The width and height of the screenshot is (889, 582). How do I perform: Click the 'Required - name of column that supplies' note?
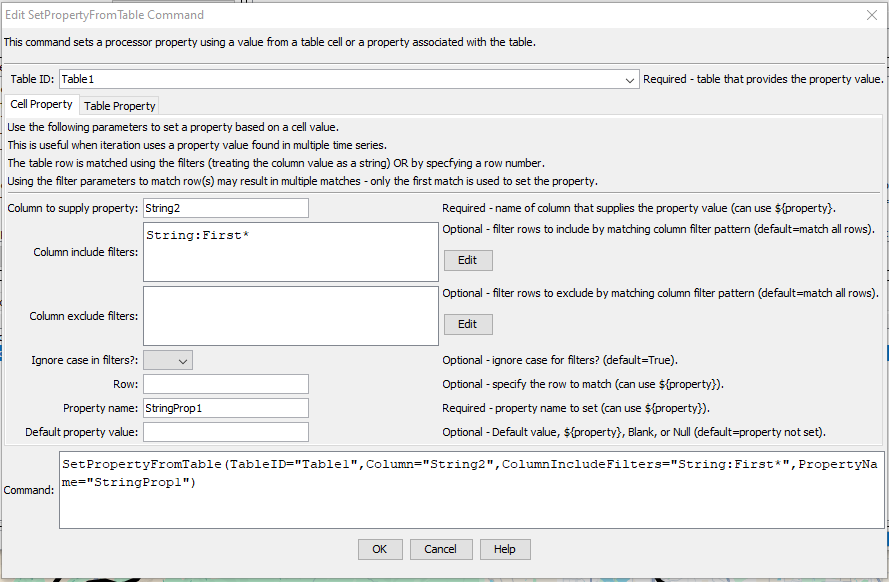coord(639,208)
